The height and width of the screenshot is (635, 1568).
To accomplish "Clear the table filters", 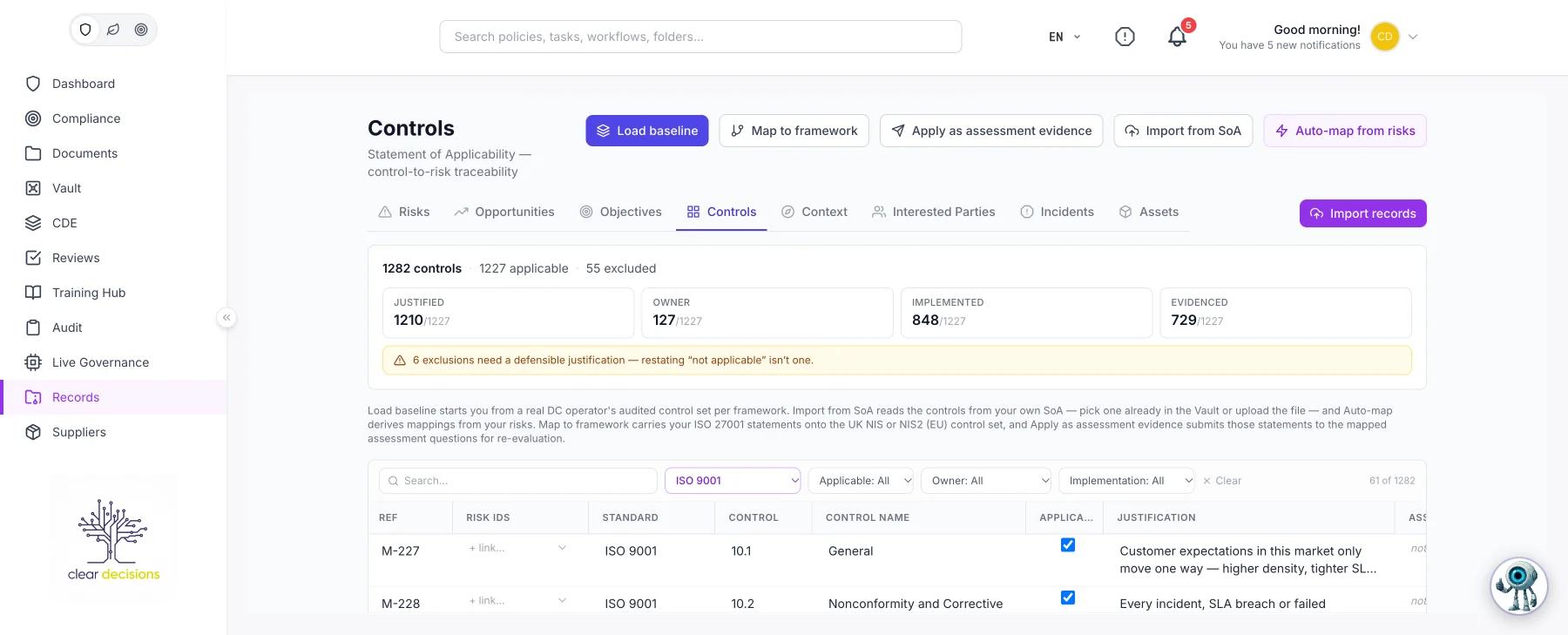I will pyautogui.click(x=1222, y=481).
